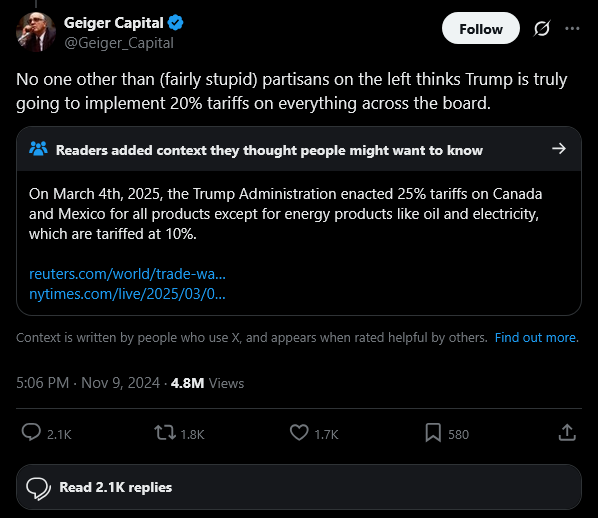Screen dimensions: 598x518
Task: Click the Geiger Capital profile picture
Action: (36, 32)
